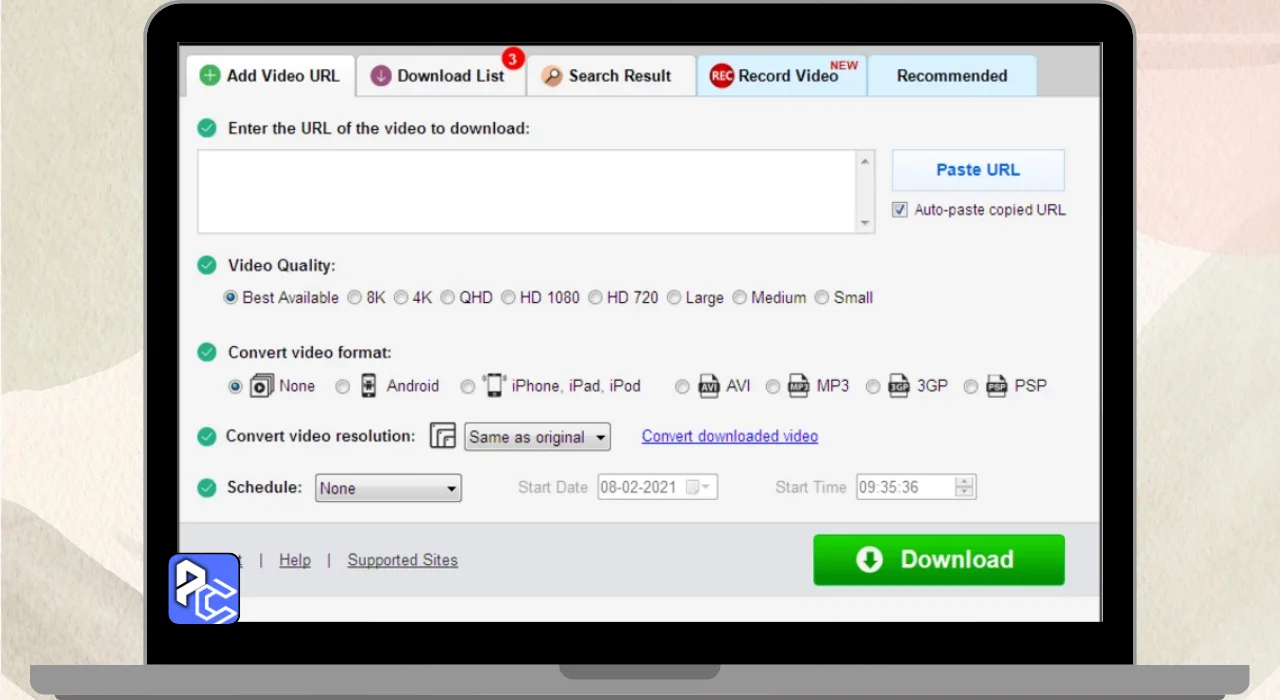Image resolution: width=1280 pixels, height=700 pixels.
Task: Click the Start Time spinner arrows
Action: tap(965, 487)
